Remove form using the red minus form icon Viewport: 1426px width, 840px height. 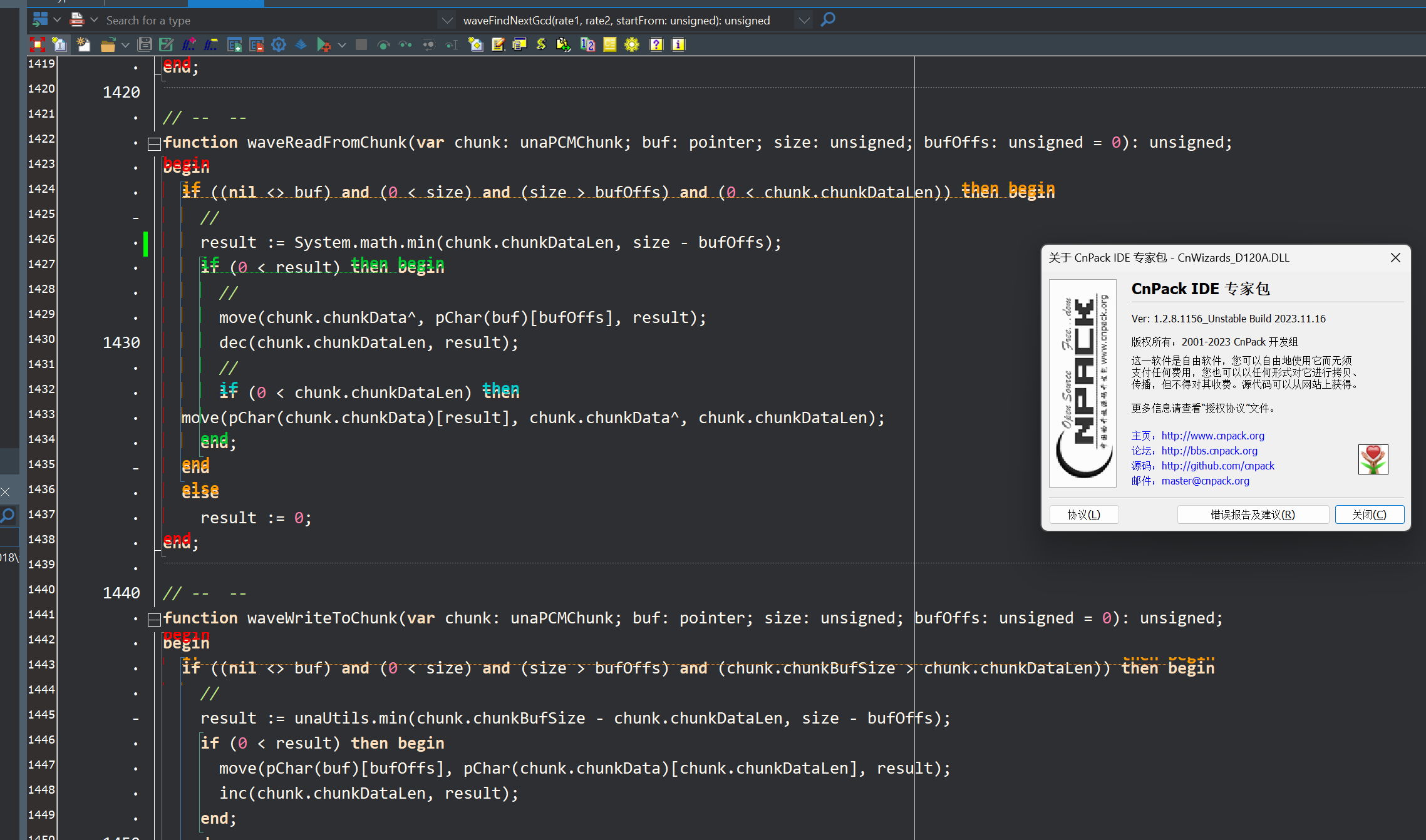[256, 44]
